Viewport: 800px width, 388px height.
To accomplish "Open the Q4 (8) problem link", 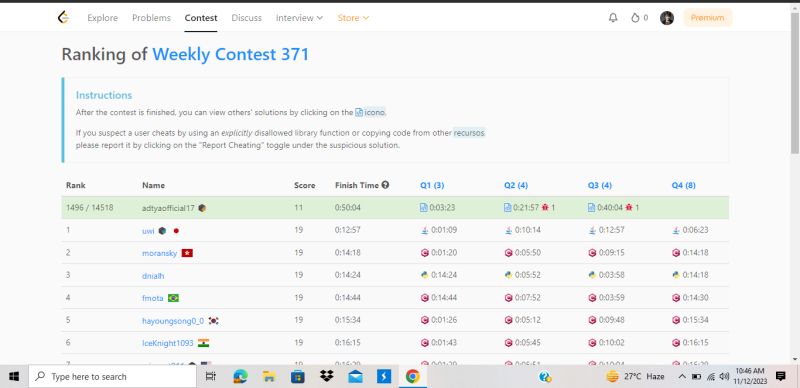I will point(684,185).
